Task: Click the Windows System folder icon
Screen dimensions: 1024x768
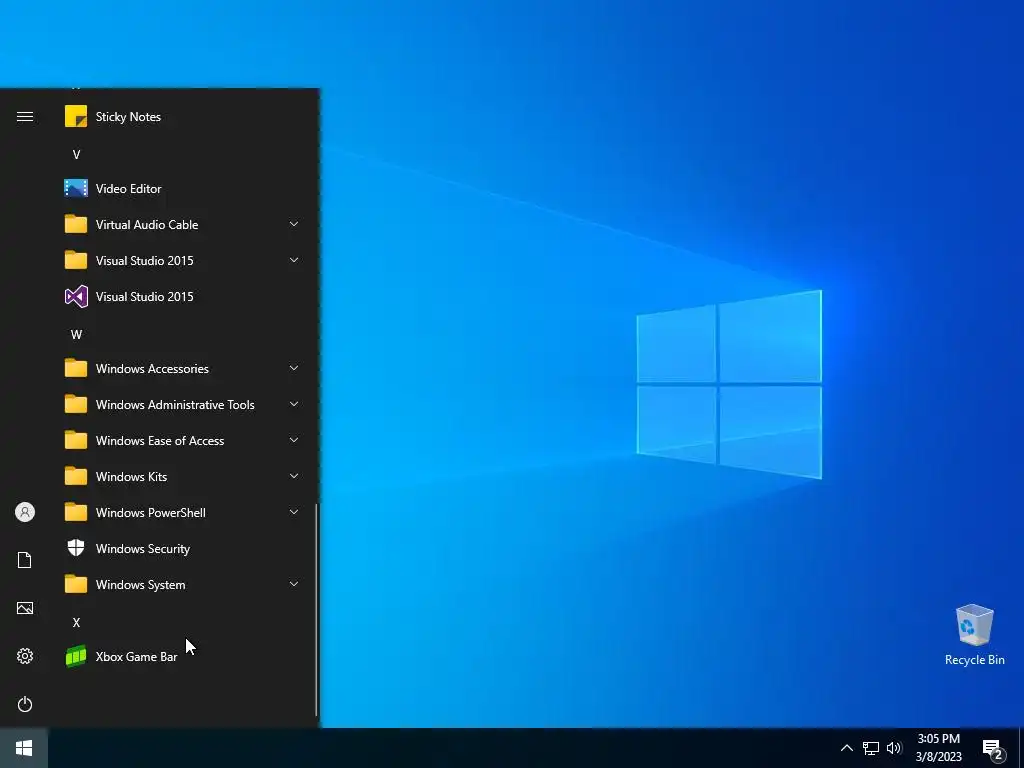Action: coord(76,584)
